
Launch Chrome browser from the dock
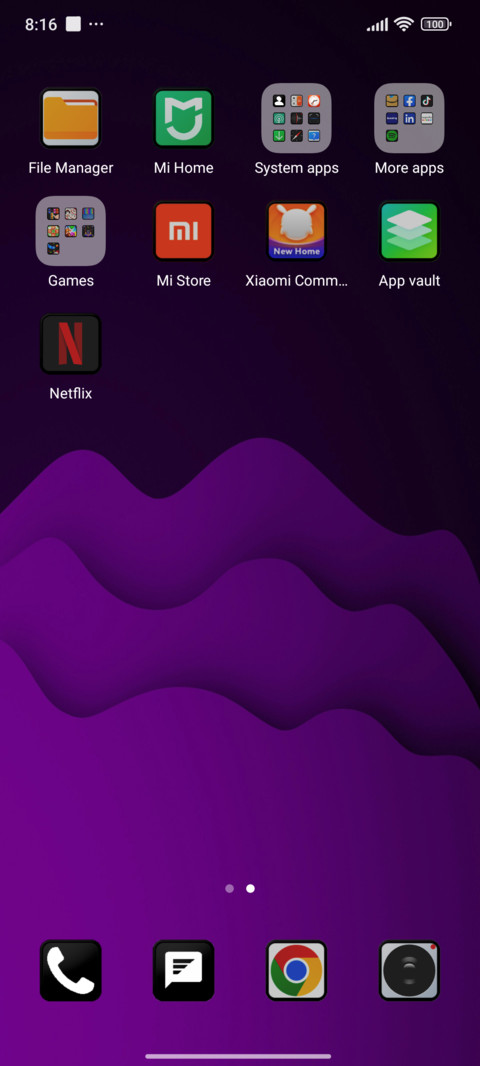(x=296, y=971)
